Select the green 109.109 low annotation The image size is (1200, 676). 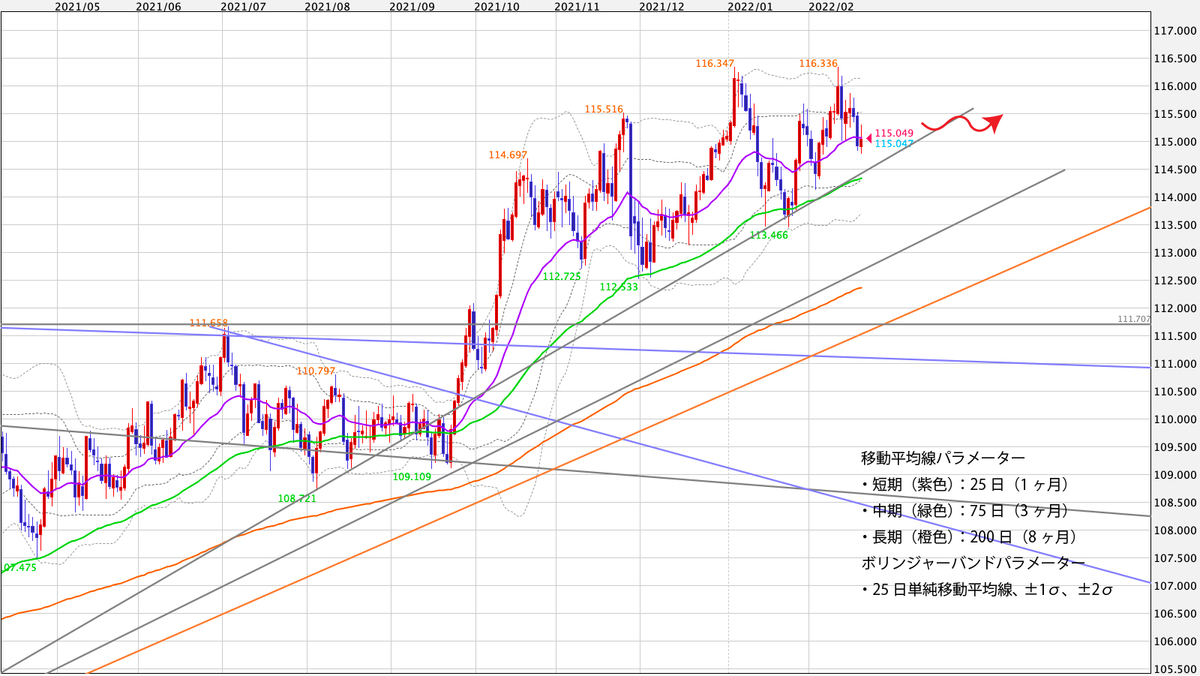pos(412,477)
